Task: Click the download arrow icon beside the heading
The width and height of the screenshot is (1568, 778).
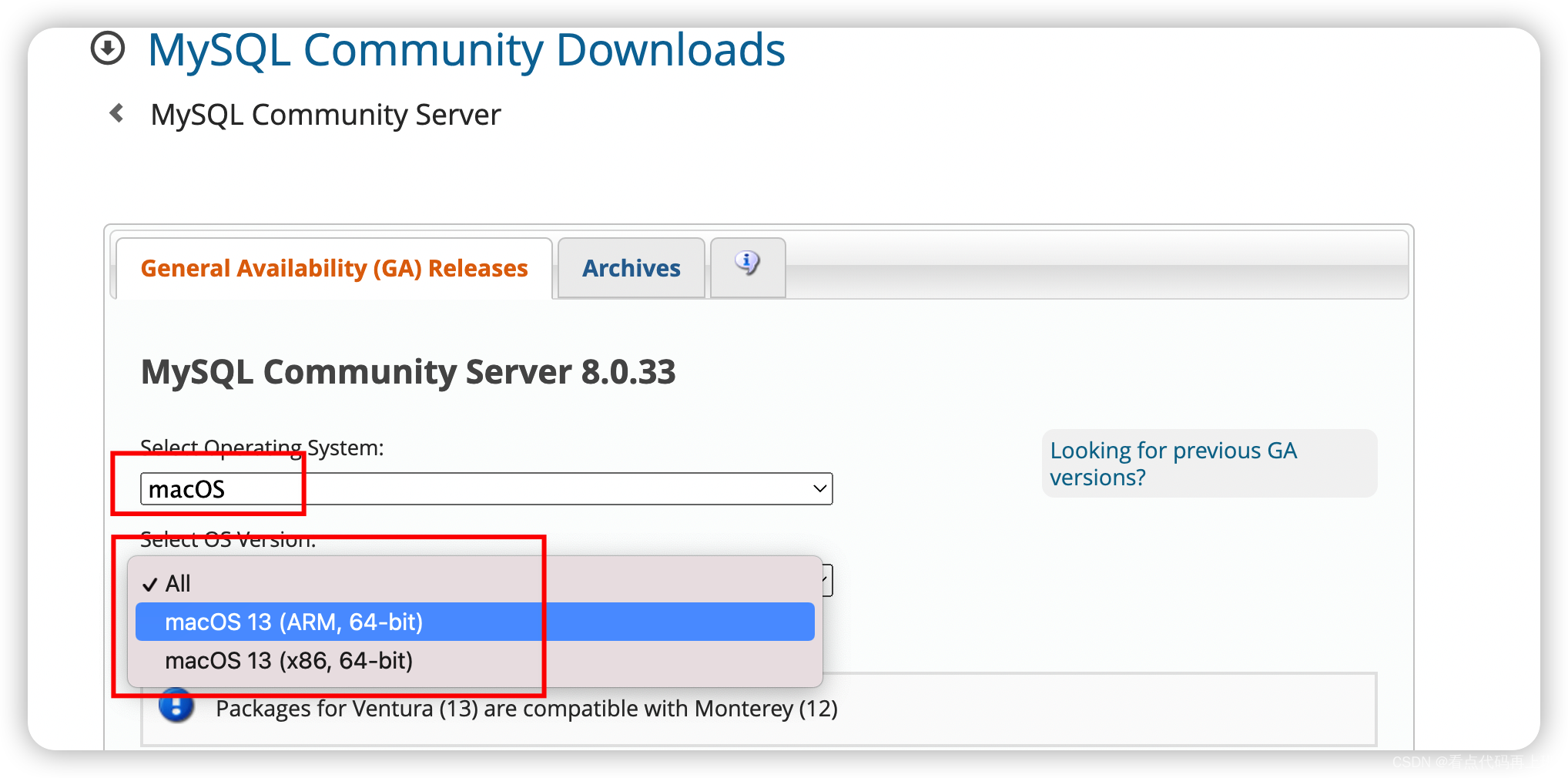Action: 108,49
